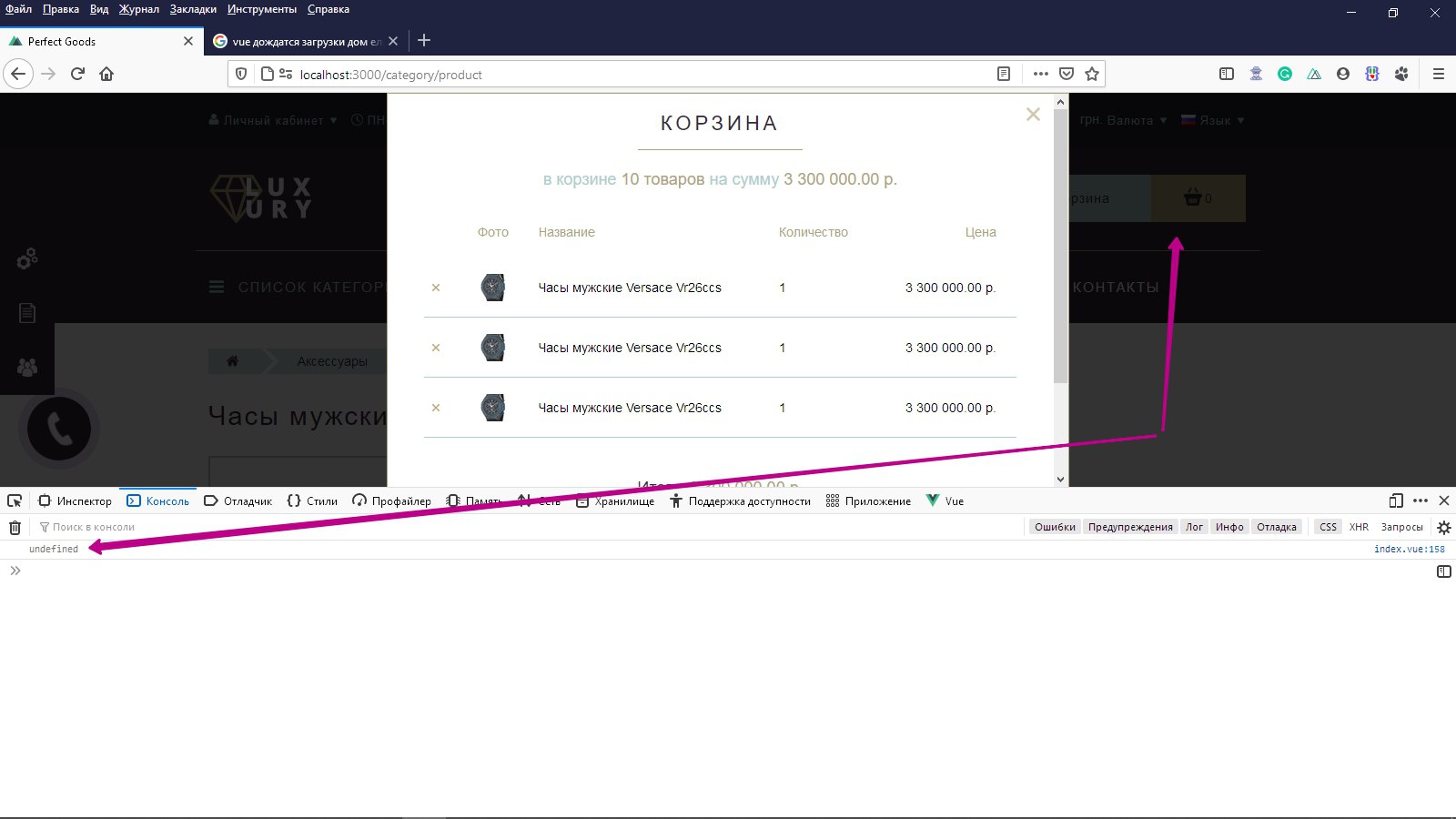Close the cart modal with X
1456x819 pixels.
[x=1033, y=114]
